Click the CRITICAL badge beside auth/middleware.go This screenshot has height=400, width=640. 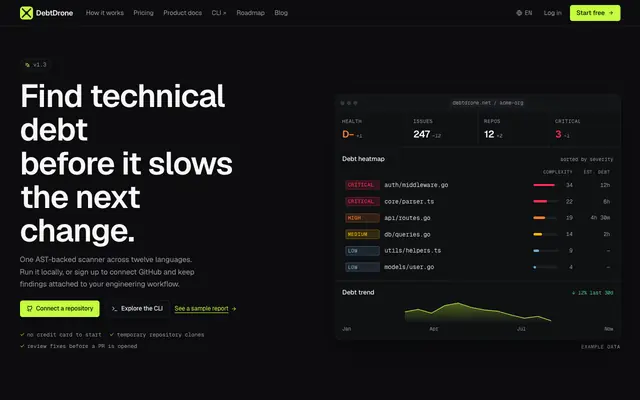(x=362, y=185)
